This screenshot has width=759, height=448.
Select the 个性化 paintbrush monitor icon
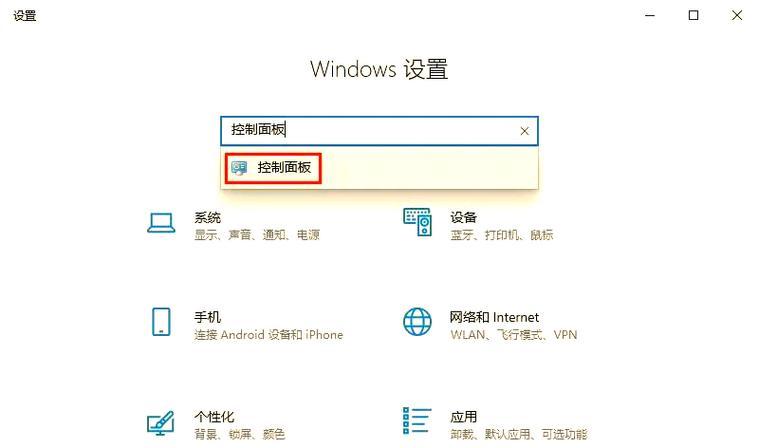(161, 423)
